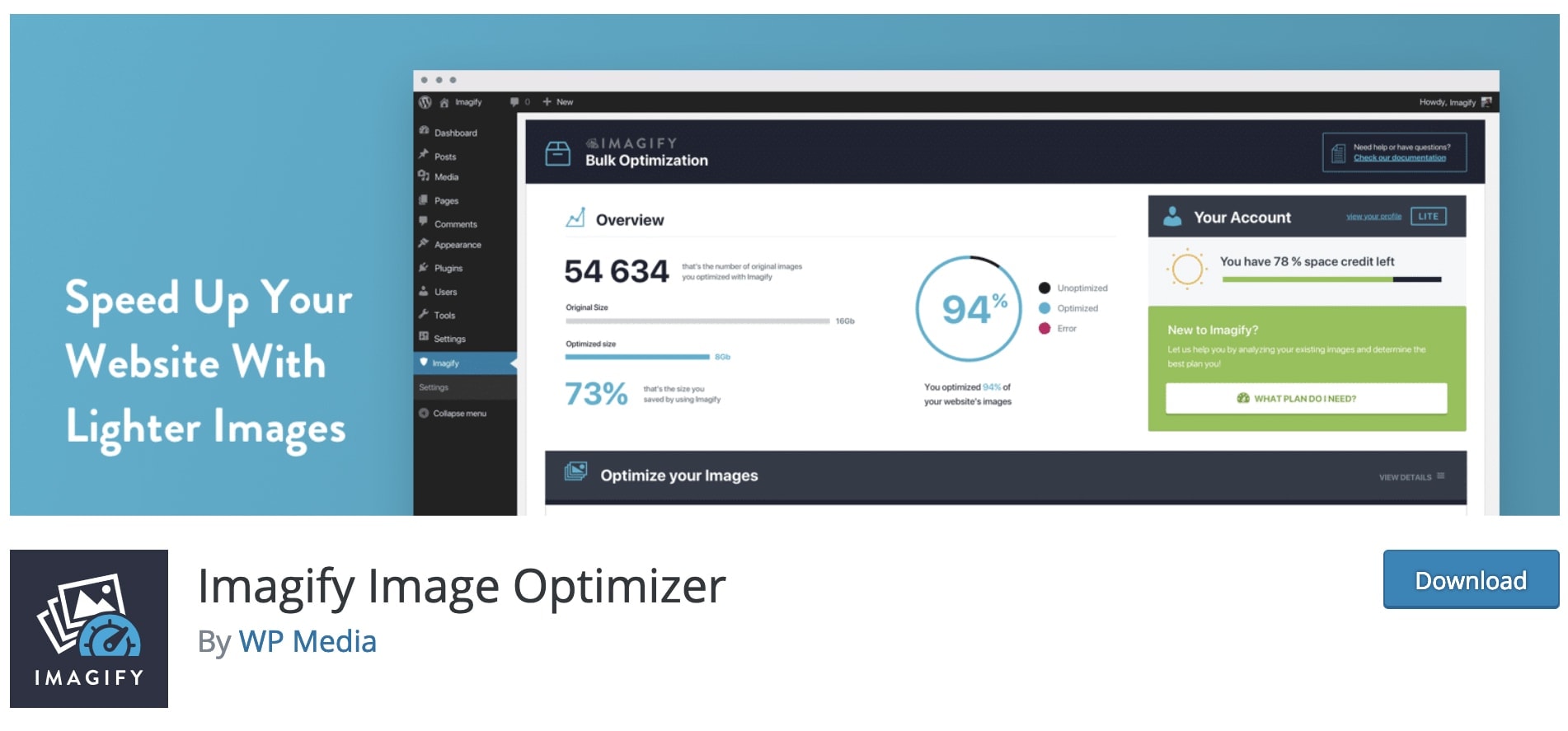Click the Bulk Optimization box icon

558,153
